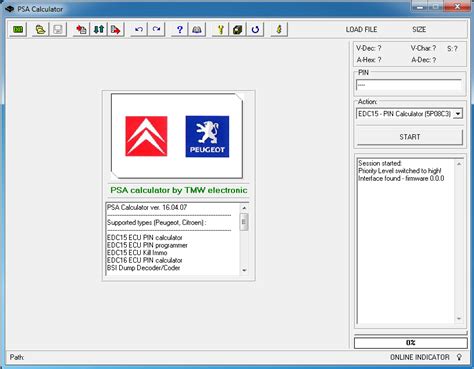Click 'PSA Calculator ver. 16.04.07' line
The width and height of the screenshot is (474, 369).
147,207
